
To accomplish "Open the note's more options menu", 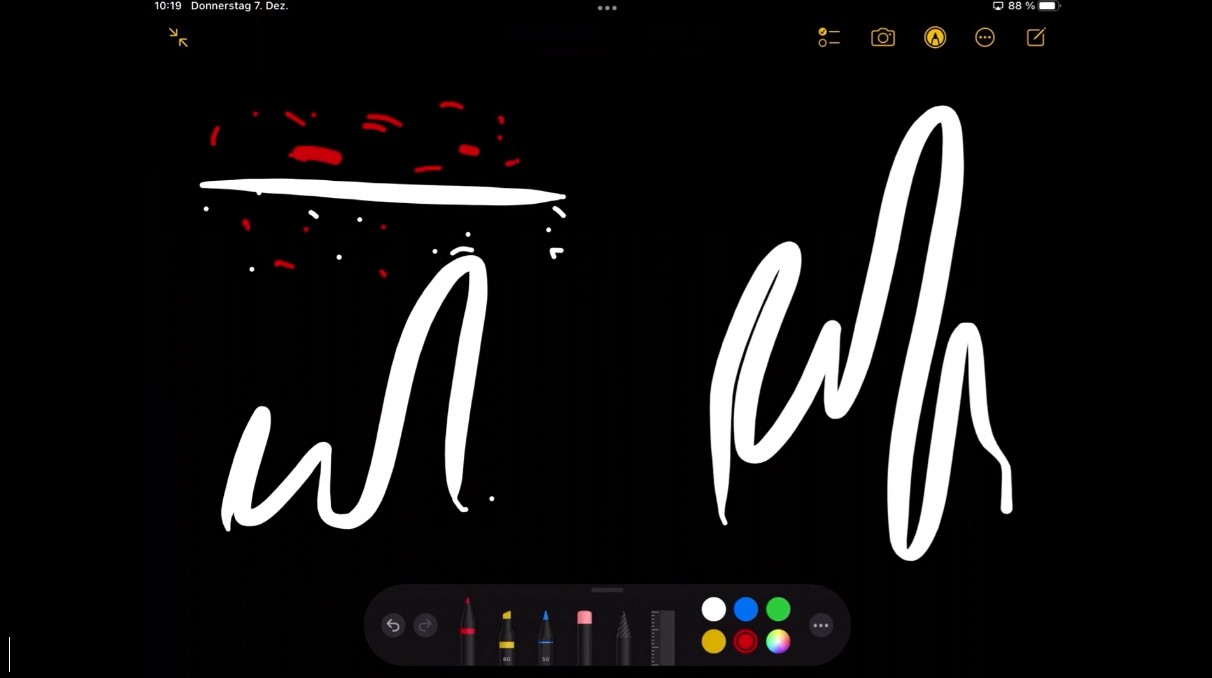I will [x=985, y=38].
